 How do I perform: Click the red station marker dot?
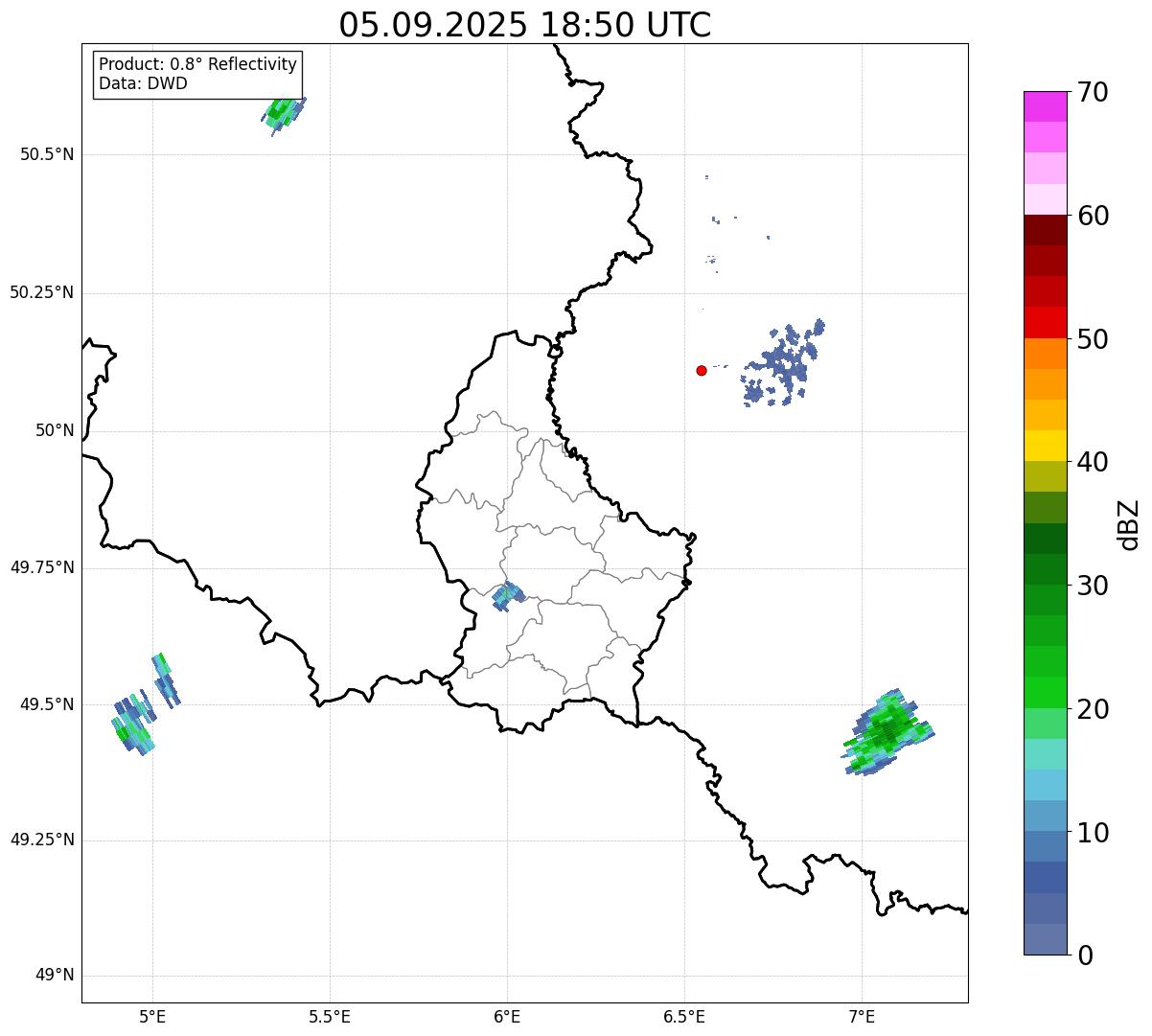coord(702,370)
